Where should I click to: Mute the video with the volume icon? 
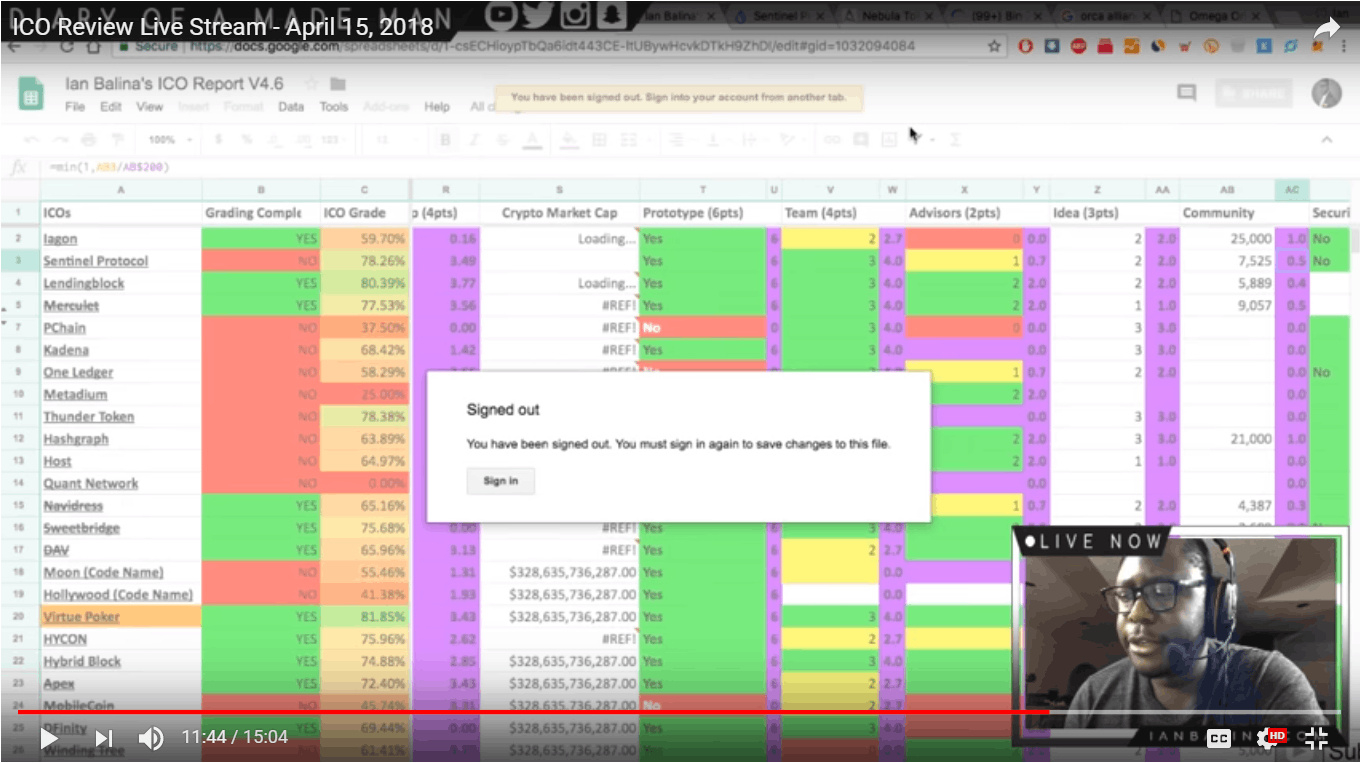[151, 738]
